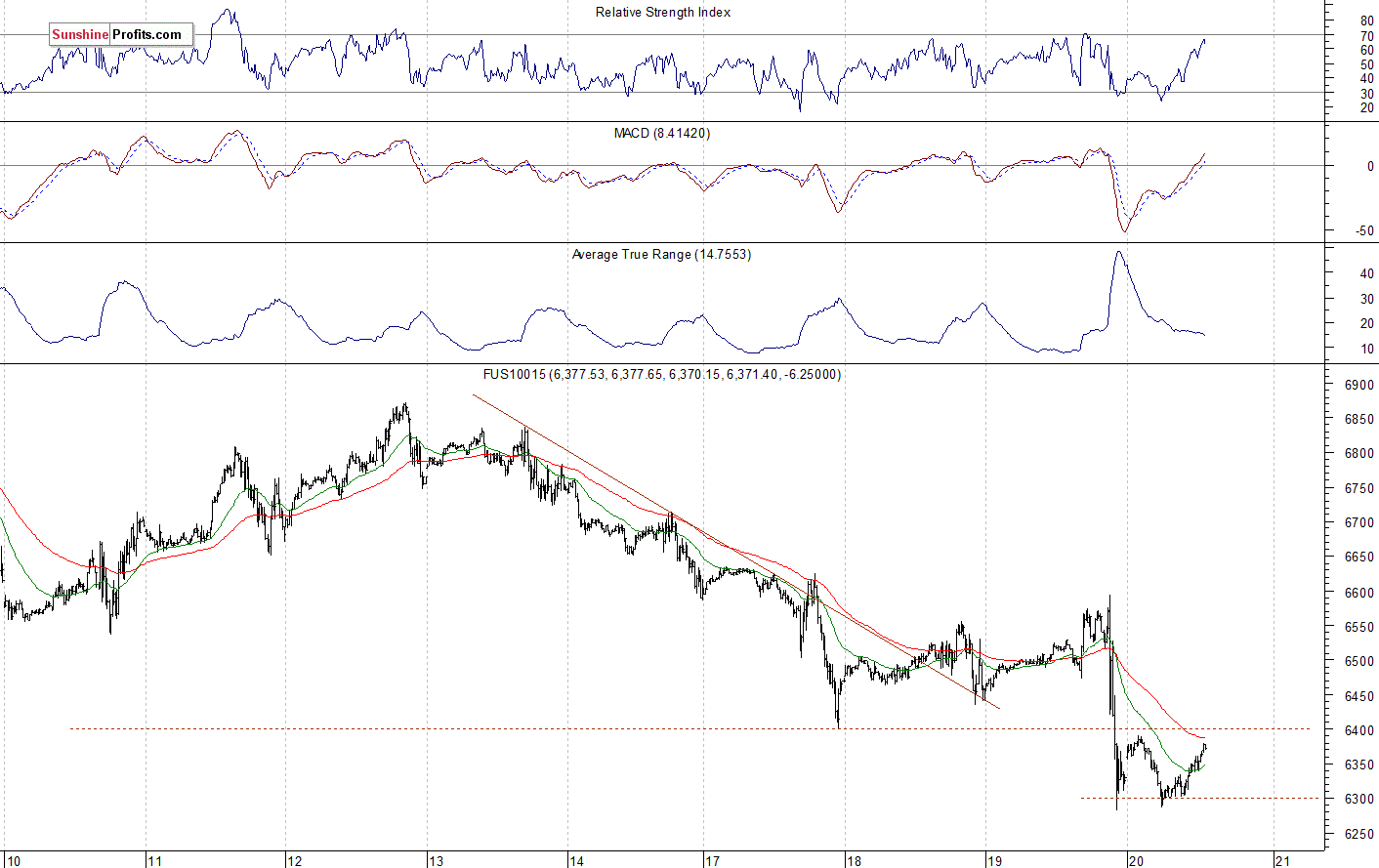This screenshot has width=1379, height=868.
Task: Click the date label 17 on the time axis
Action: tap(712, 860)
